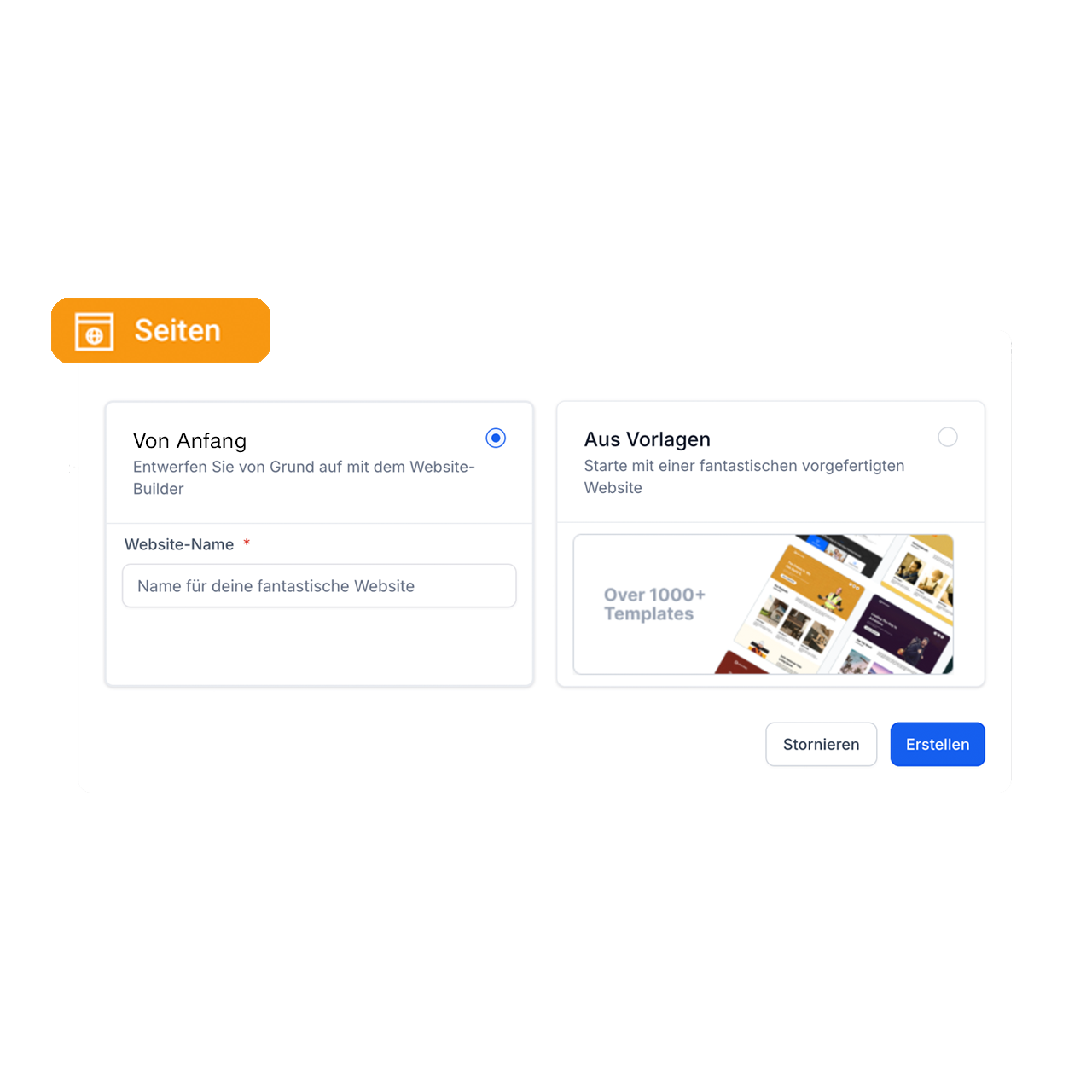Click the Von Anfang heading

[x=189, y=441]
